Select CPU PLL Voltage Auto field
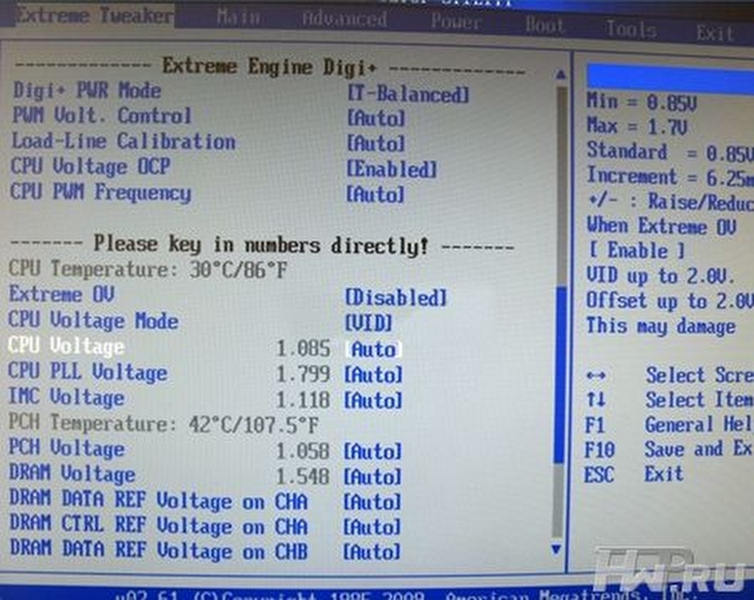 pos(373,375)
